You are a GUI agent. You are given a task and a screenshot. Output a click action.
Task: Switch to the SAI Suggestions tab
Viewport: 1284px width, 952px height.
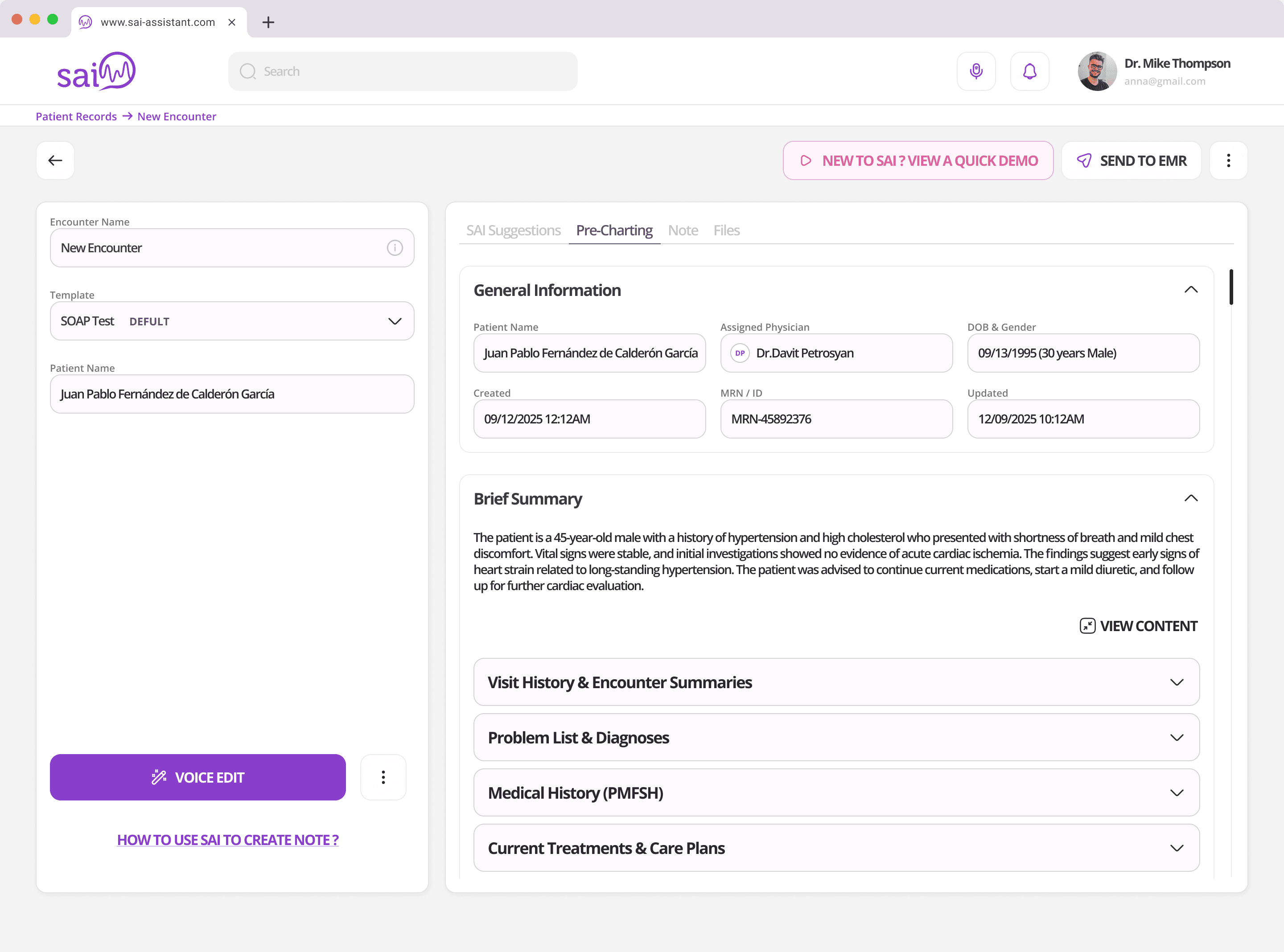513,230
